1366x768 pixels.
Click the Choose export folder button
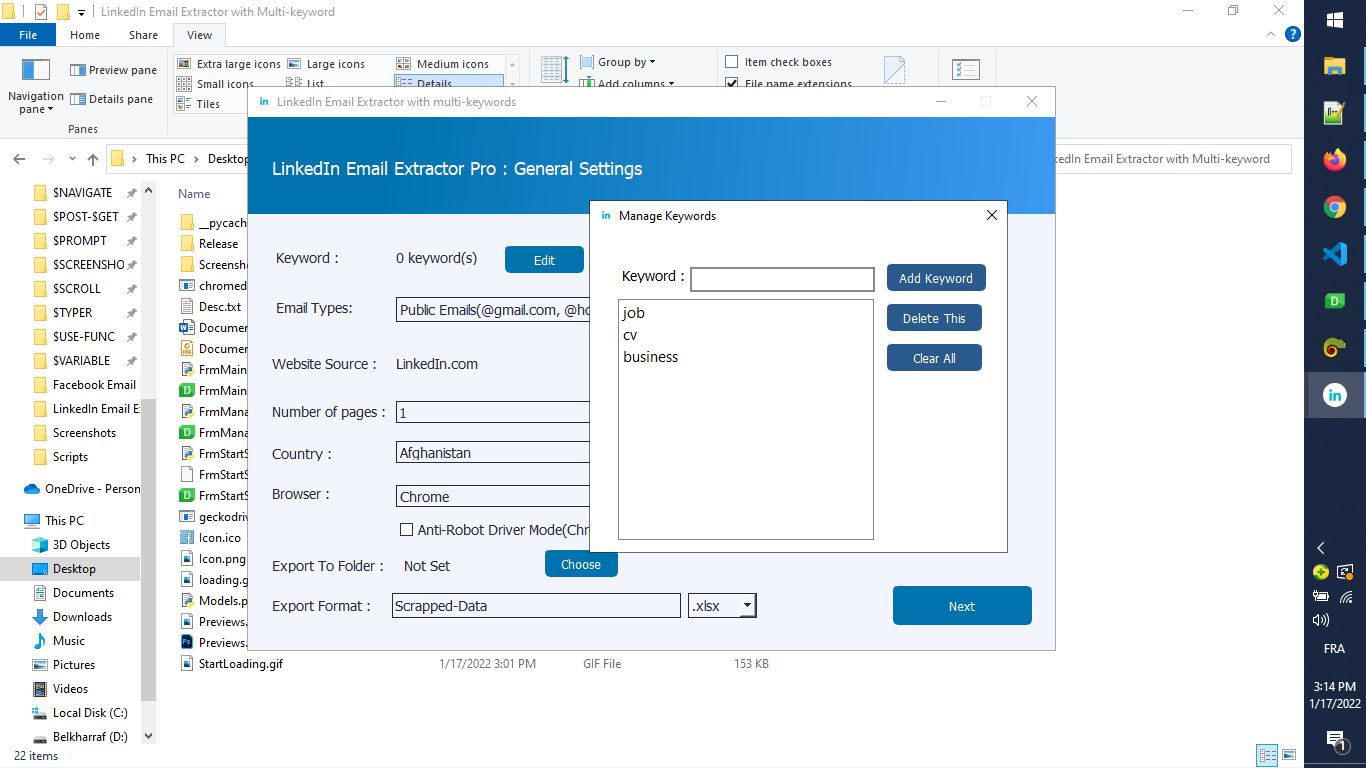point(581,564)
